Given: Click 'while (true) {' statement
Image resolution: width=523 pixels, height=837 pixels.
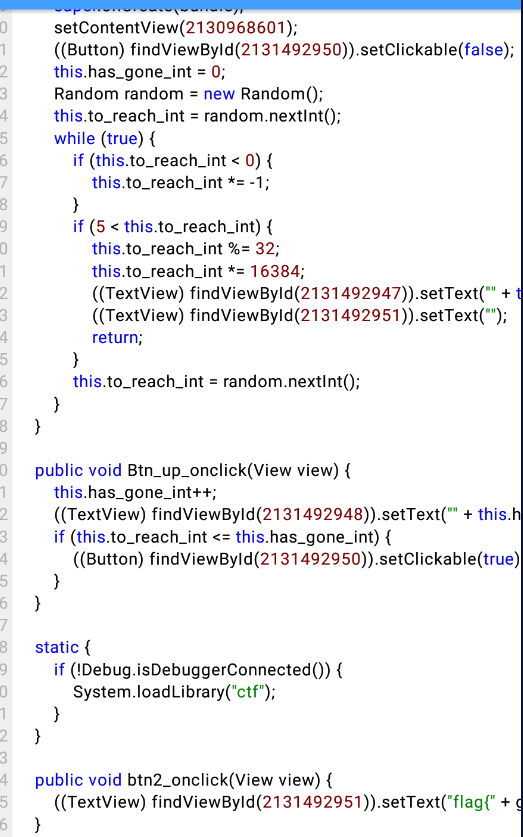Looking at the screenshot, I should [105, 138].
